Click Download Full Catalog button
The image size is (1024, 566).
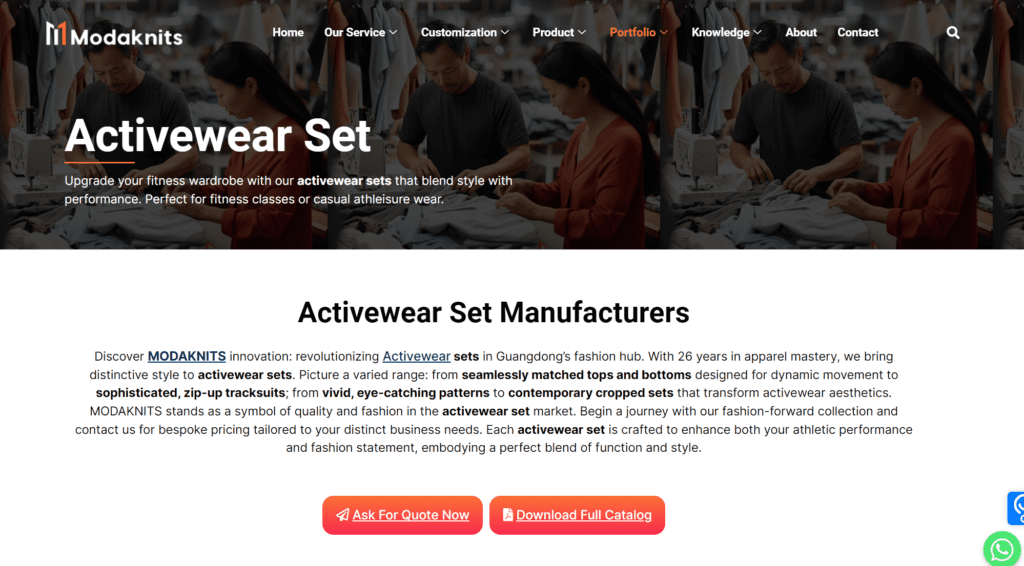(x=577, y=515)
